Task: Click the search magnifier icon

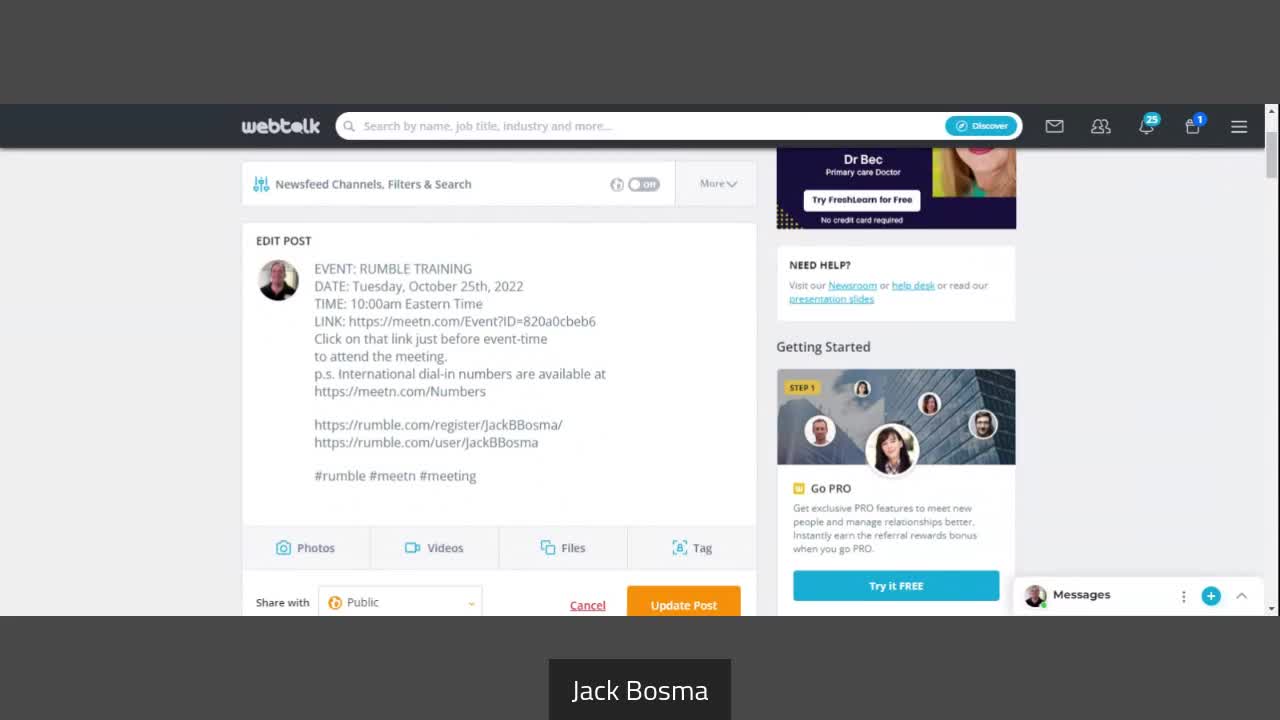Action: 349,126
